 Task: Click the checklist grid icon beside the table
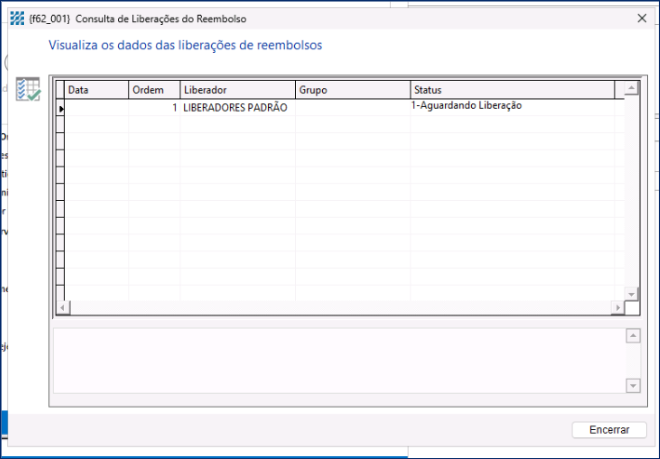[30, 89]
